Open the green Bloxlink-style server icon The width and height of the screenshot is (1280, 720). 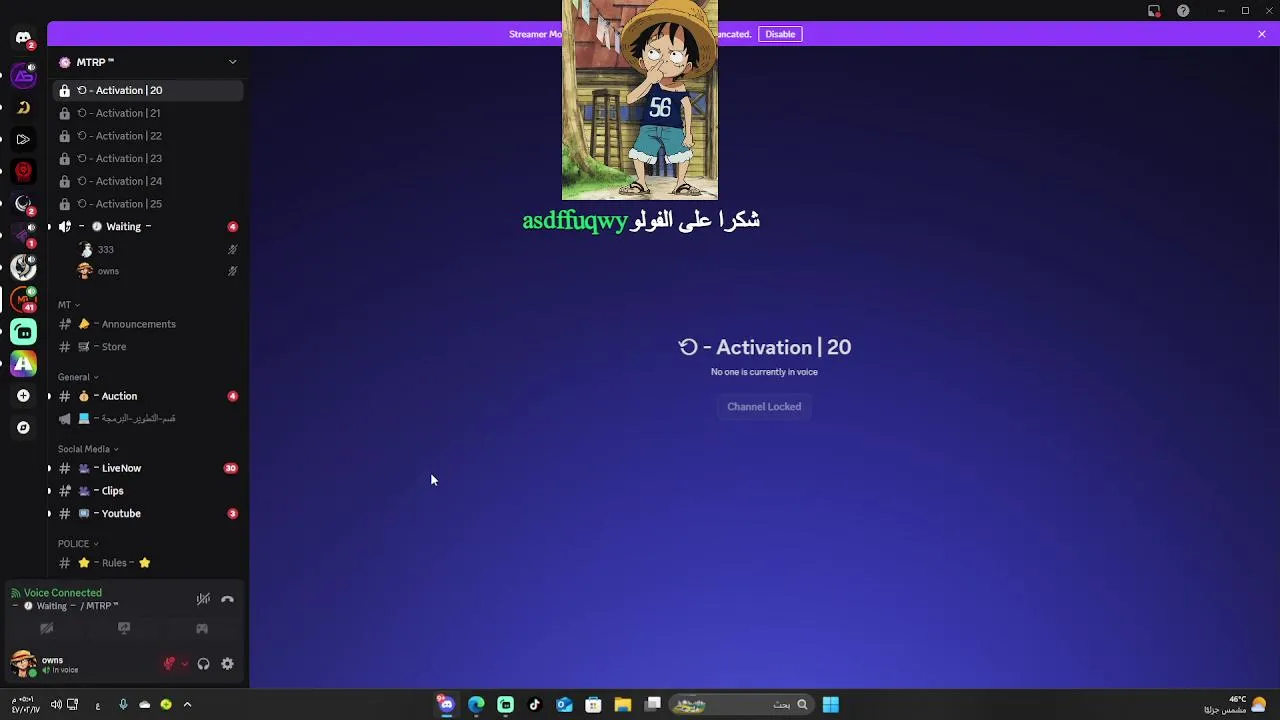tap(23, 332)
